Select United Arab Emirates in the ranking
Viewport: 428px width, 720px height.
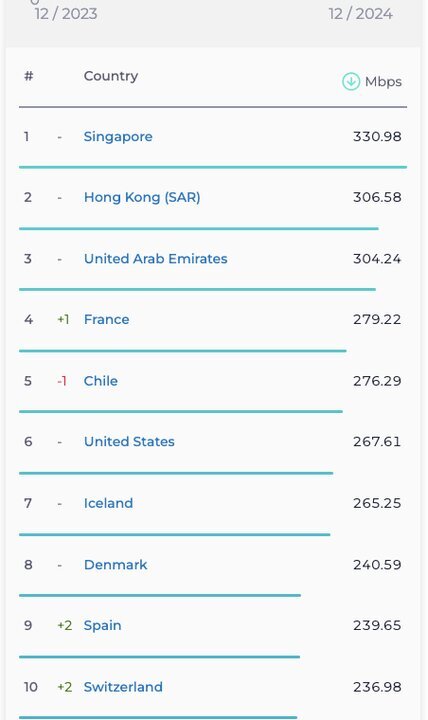point(156,259)
